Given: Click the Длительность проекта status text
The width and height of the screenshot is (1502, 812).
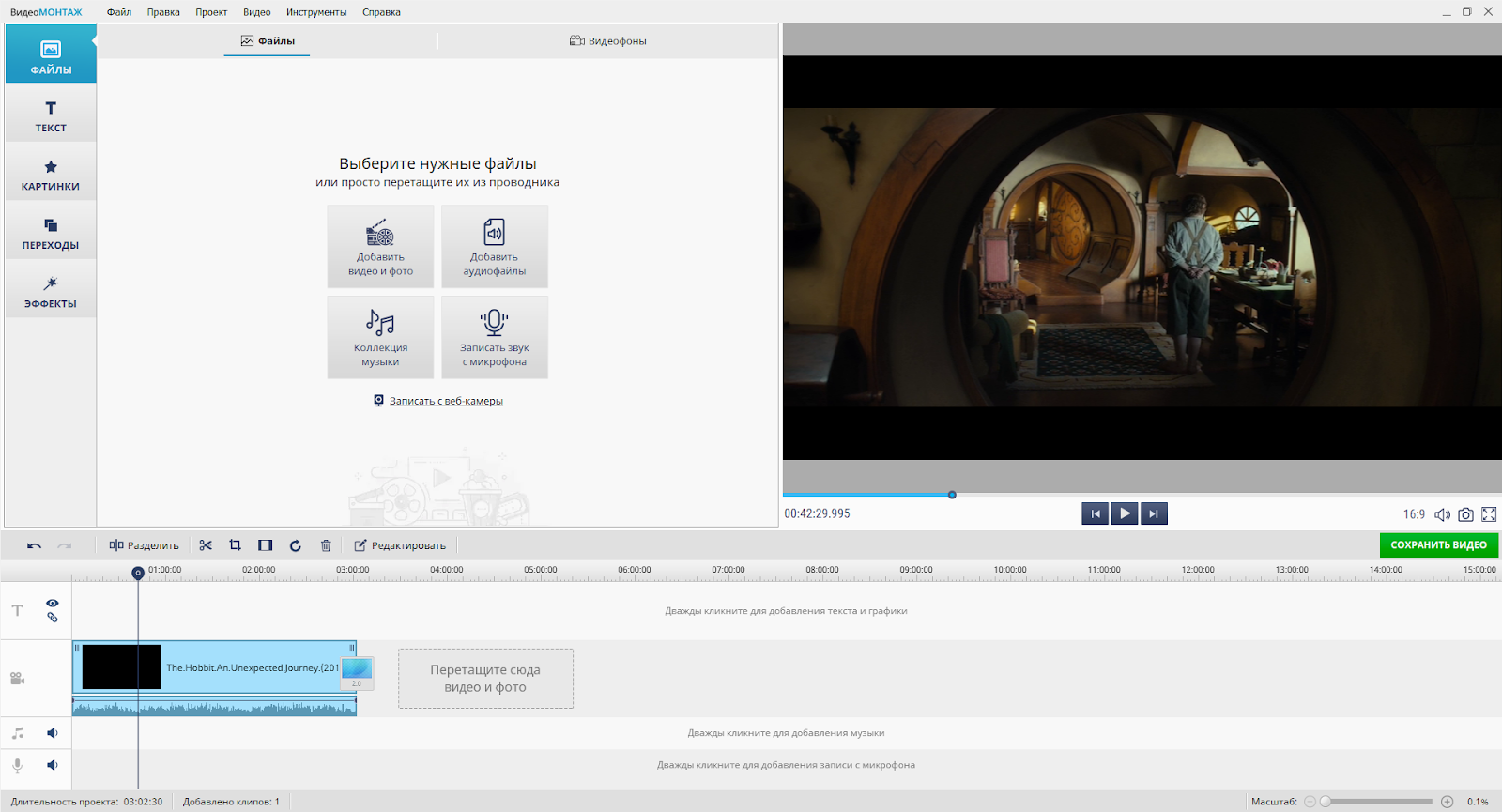Looking at the screenshot, I should [x=86, y=802].
